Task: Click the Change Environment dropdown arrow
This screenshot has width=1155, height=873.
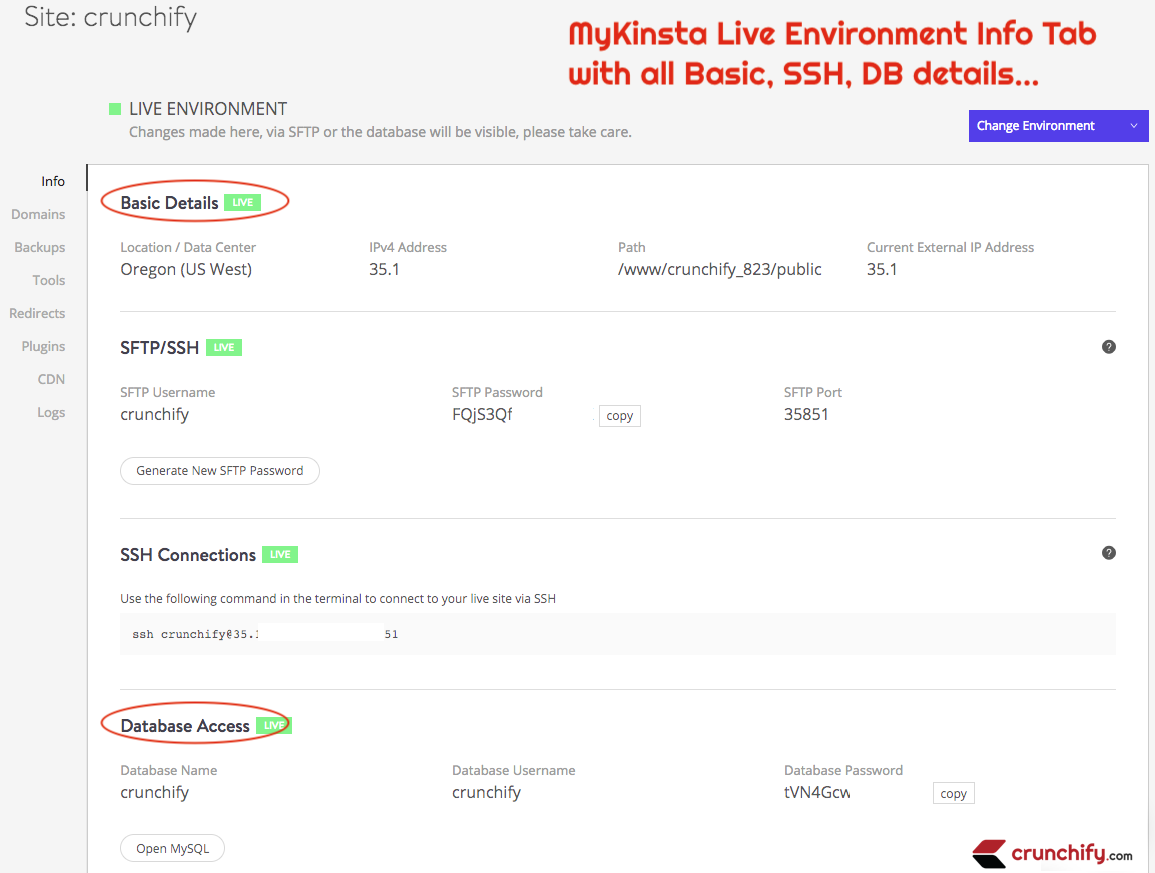Action: (1133, 126)
